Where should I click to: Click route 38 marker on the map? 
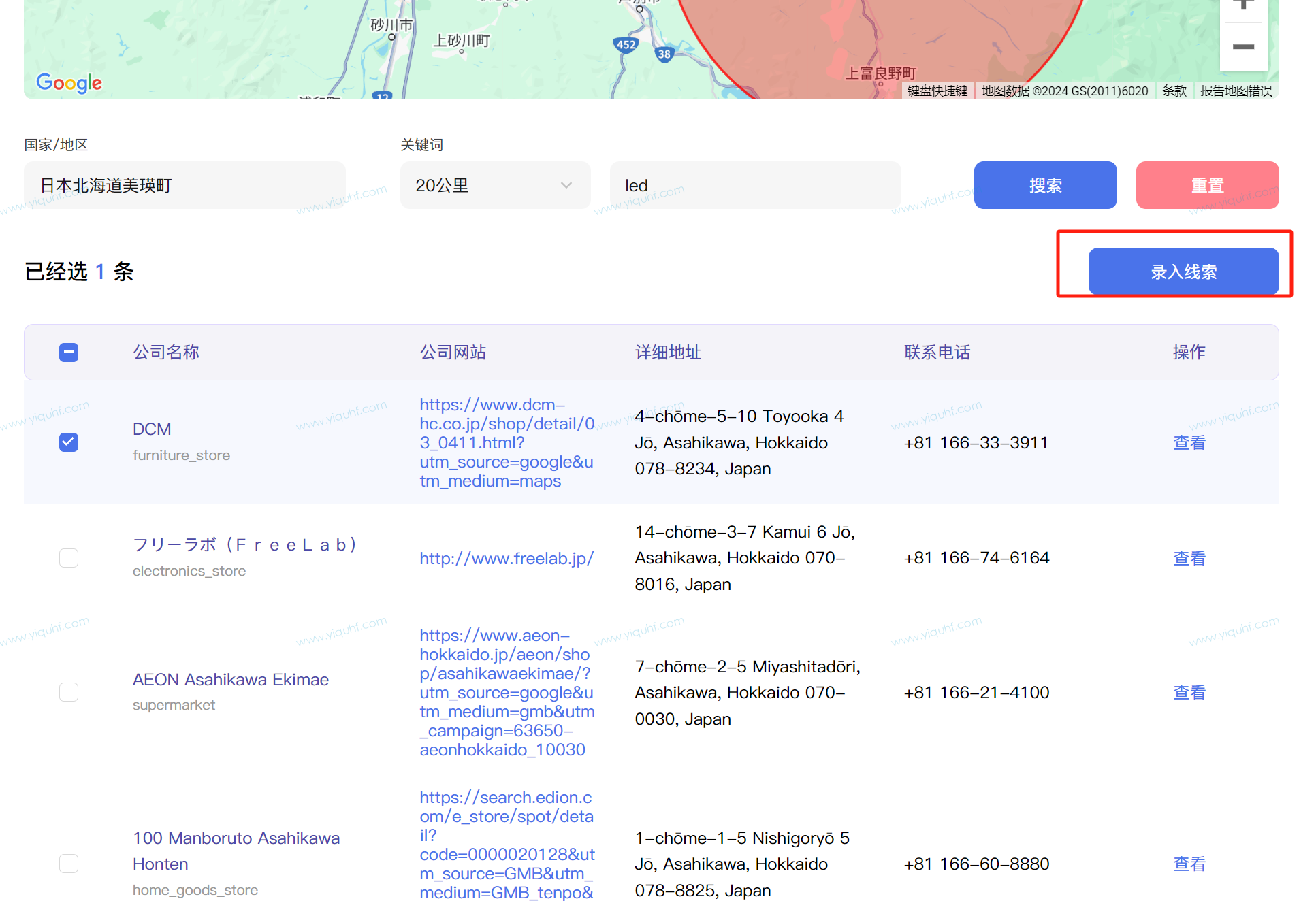pos(664,54)
